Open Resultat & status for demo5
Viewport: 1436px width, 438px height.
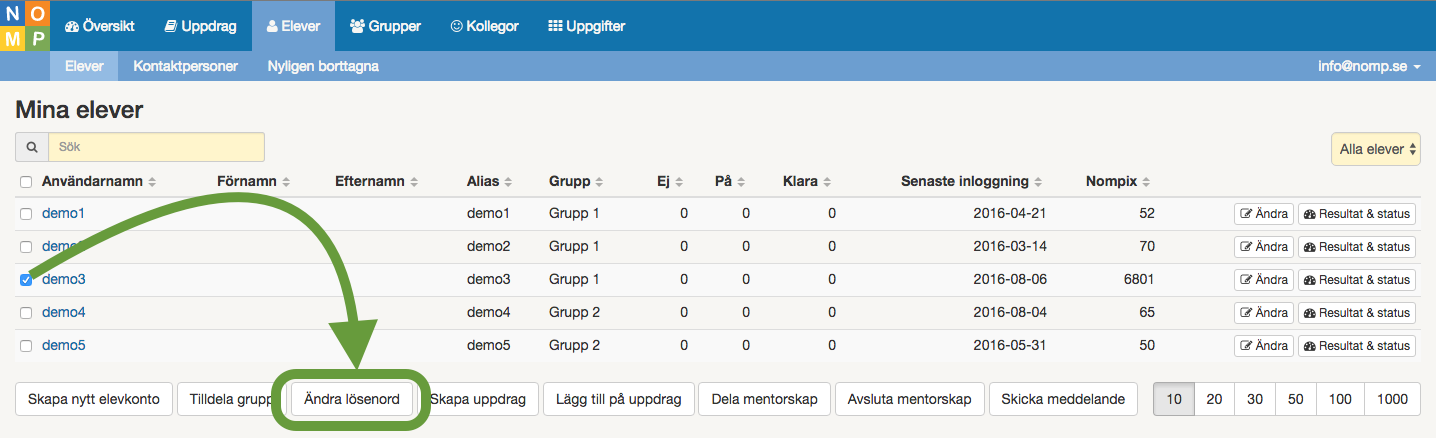(x=1356, y=346)
